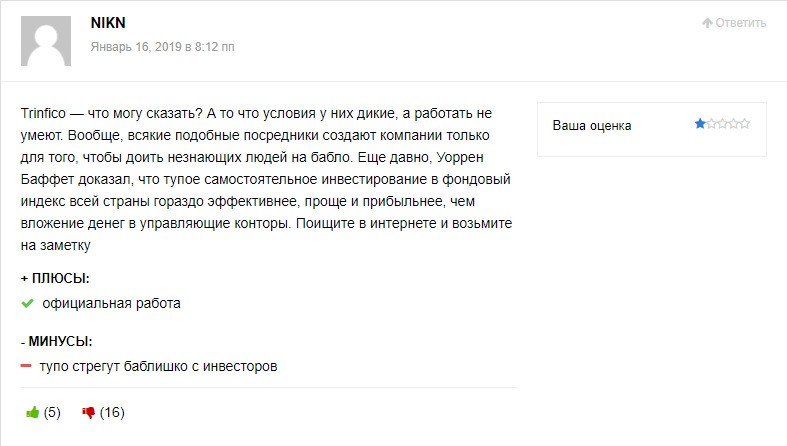Open the NIKN user profile name
Viewport: 787px width, 446px height.
tap(108, 23)
